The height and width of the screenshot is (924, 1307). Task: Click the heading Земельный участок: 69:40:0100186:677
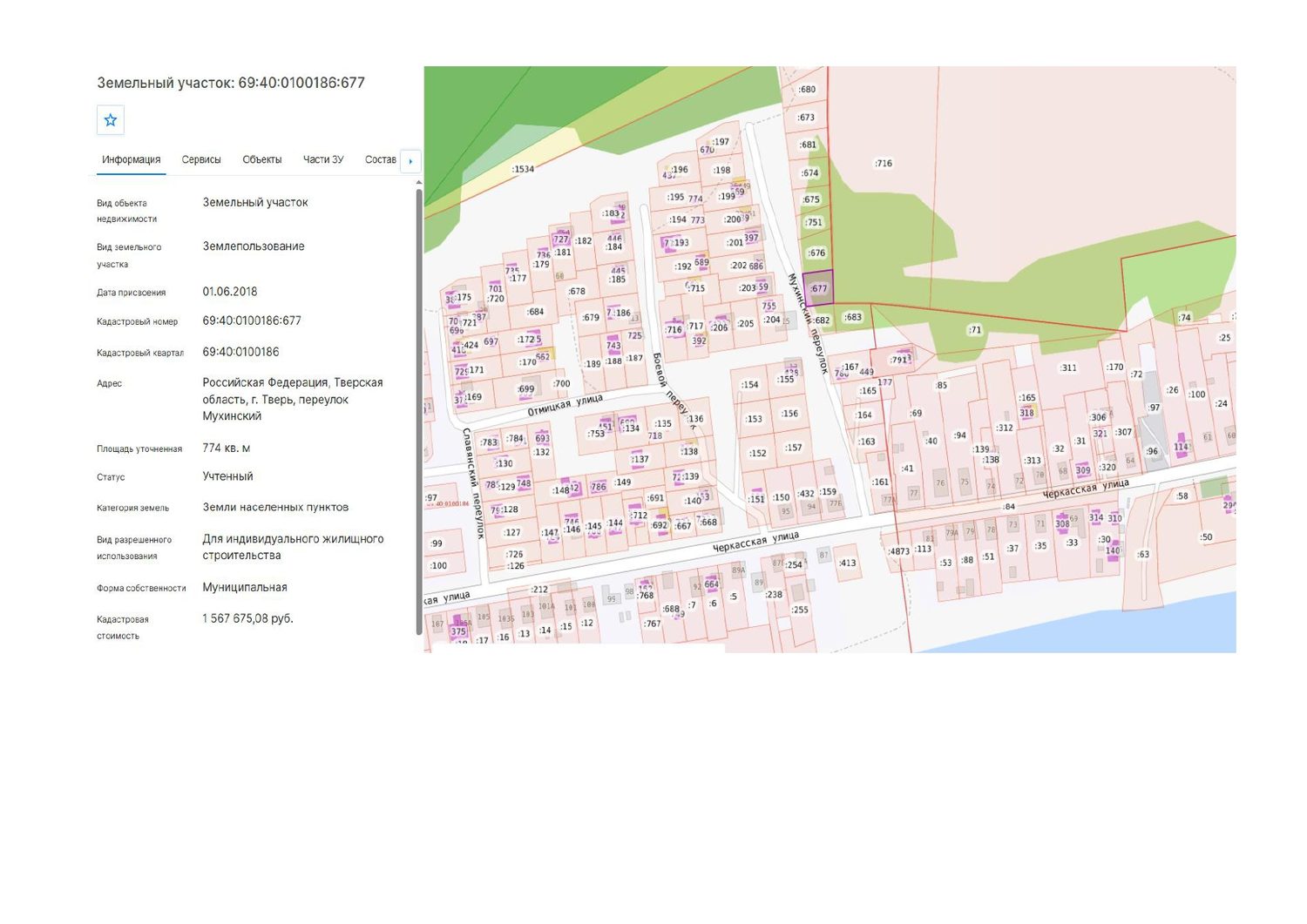click(231, 83)
